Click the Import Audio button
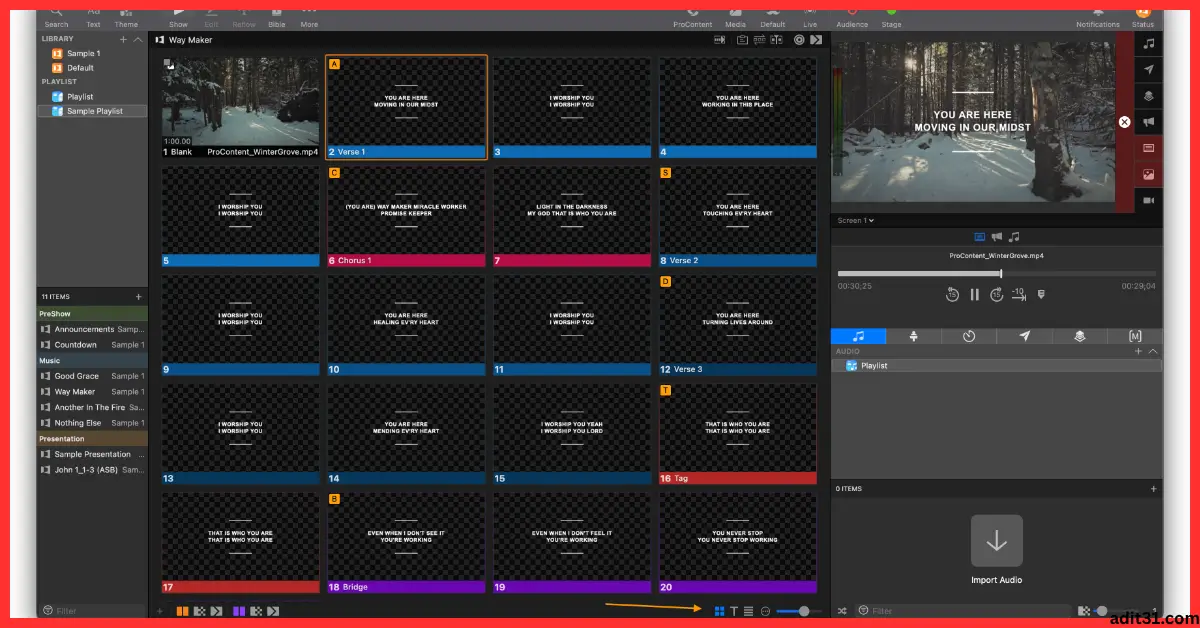Image resolution: width=1200 pixels, height=628 pixels. pos(996,549)
